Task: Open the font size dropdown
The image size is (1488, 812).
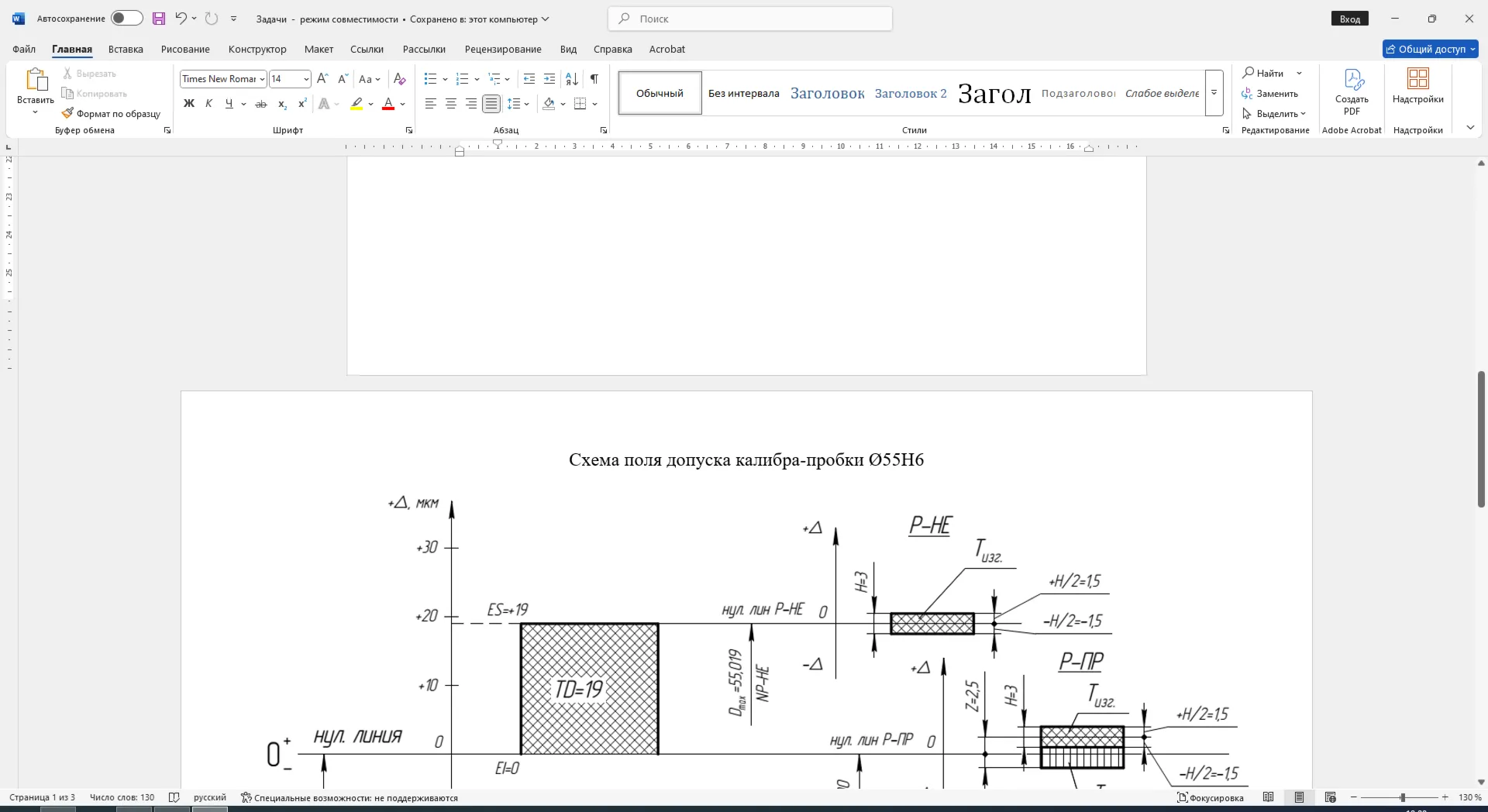Action: coord(306,79)
